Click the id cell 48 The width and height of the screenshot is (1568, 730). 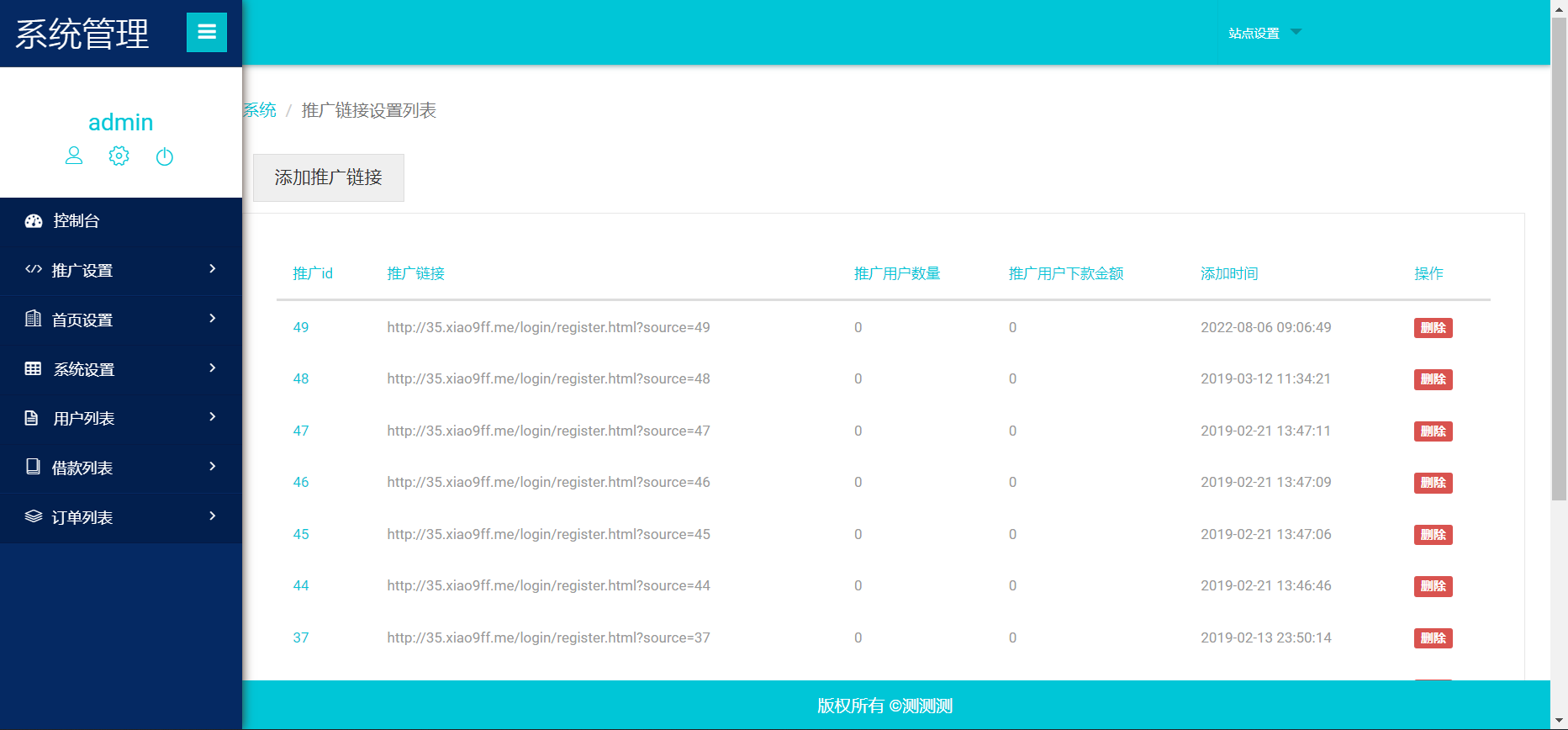301,378
